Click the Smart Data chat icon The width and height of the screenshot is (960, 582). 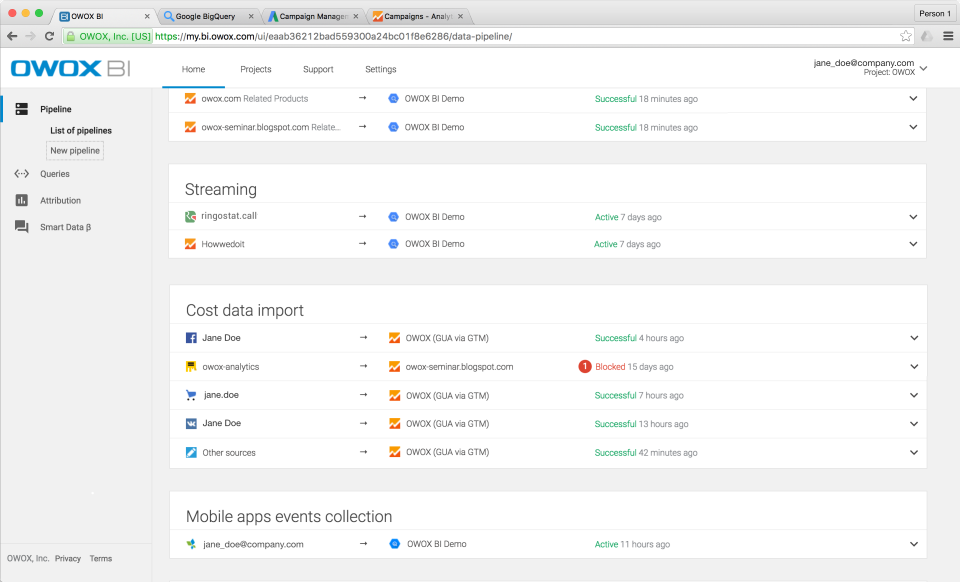pyautogui.click(x=21, y=227)
